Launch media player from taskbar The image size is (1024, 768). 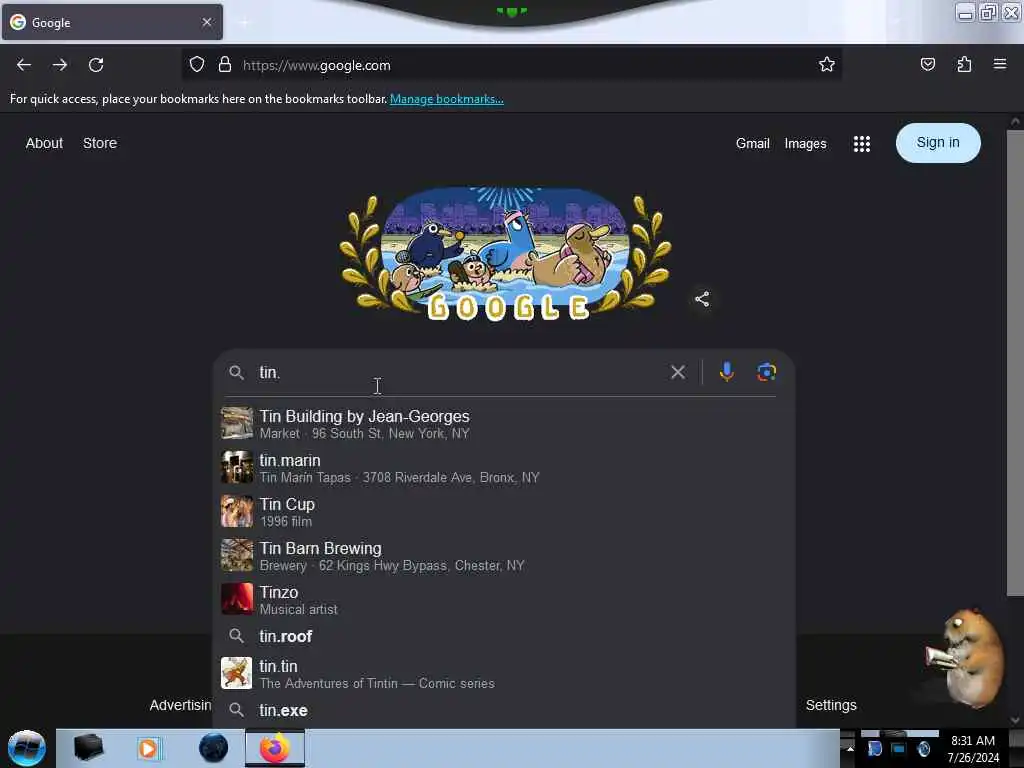point(148,748)
